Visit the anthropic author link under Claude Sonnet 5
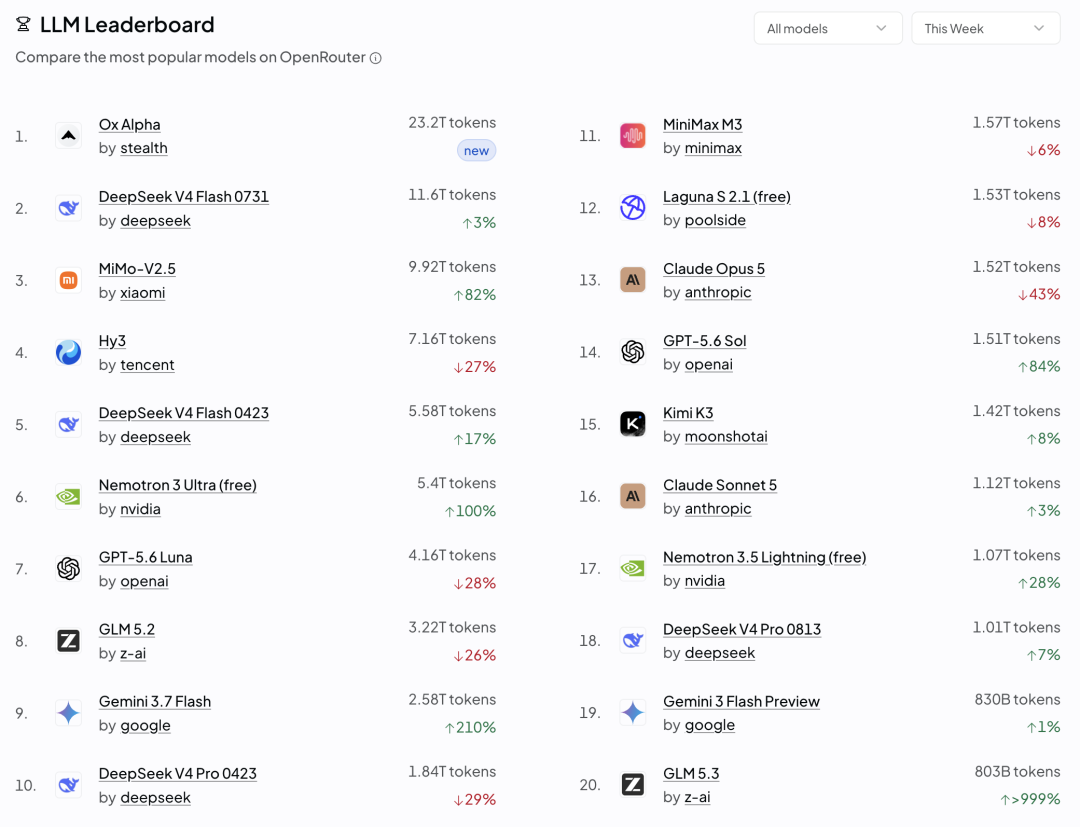This screenshot has height=827, width=1080. [718, 509]
